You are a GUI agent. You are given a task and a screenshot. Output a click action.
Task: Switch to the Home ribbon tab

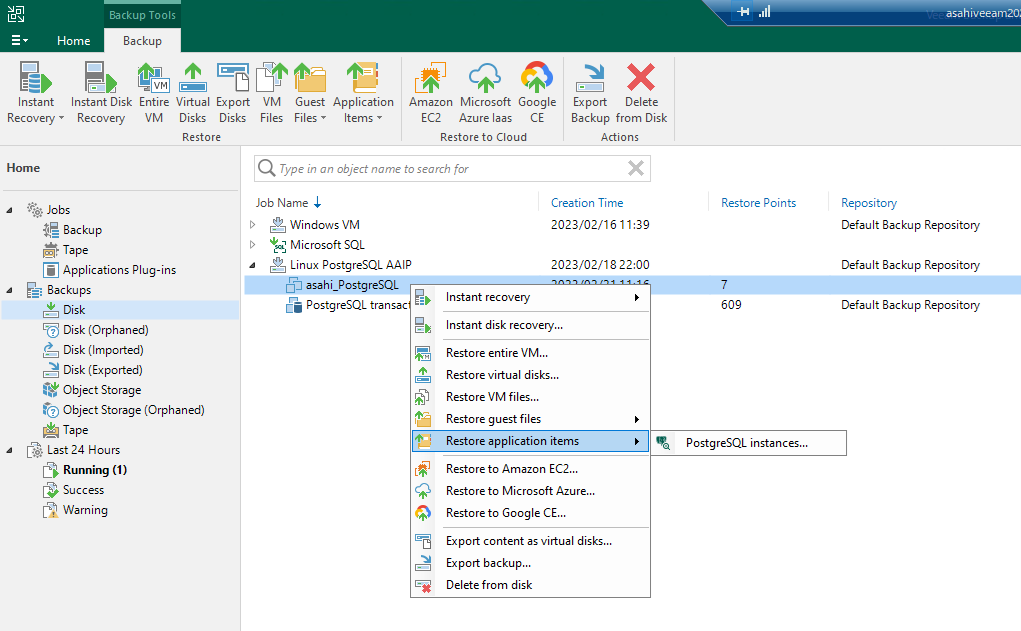[x=74, y=40]
